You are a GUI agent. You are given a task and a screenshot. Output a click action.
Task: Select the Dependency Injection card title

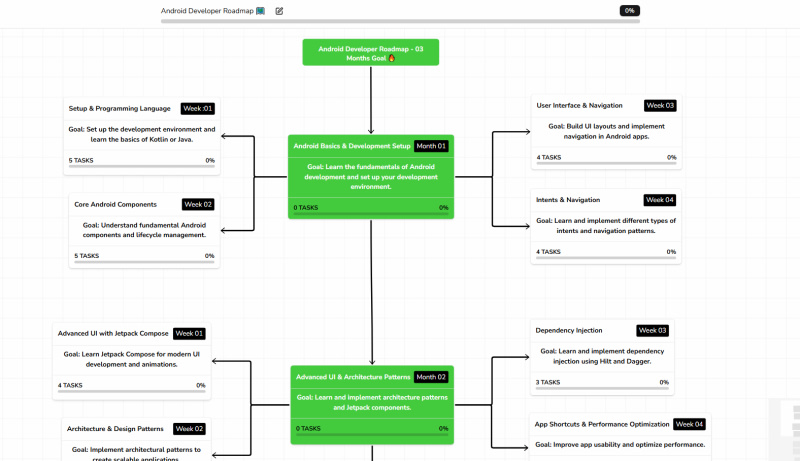[x=568, y=330]
